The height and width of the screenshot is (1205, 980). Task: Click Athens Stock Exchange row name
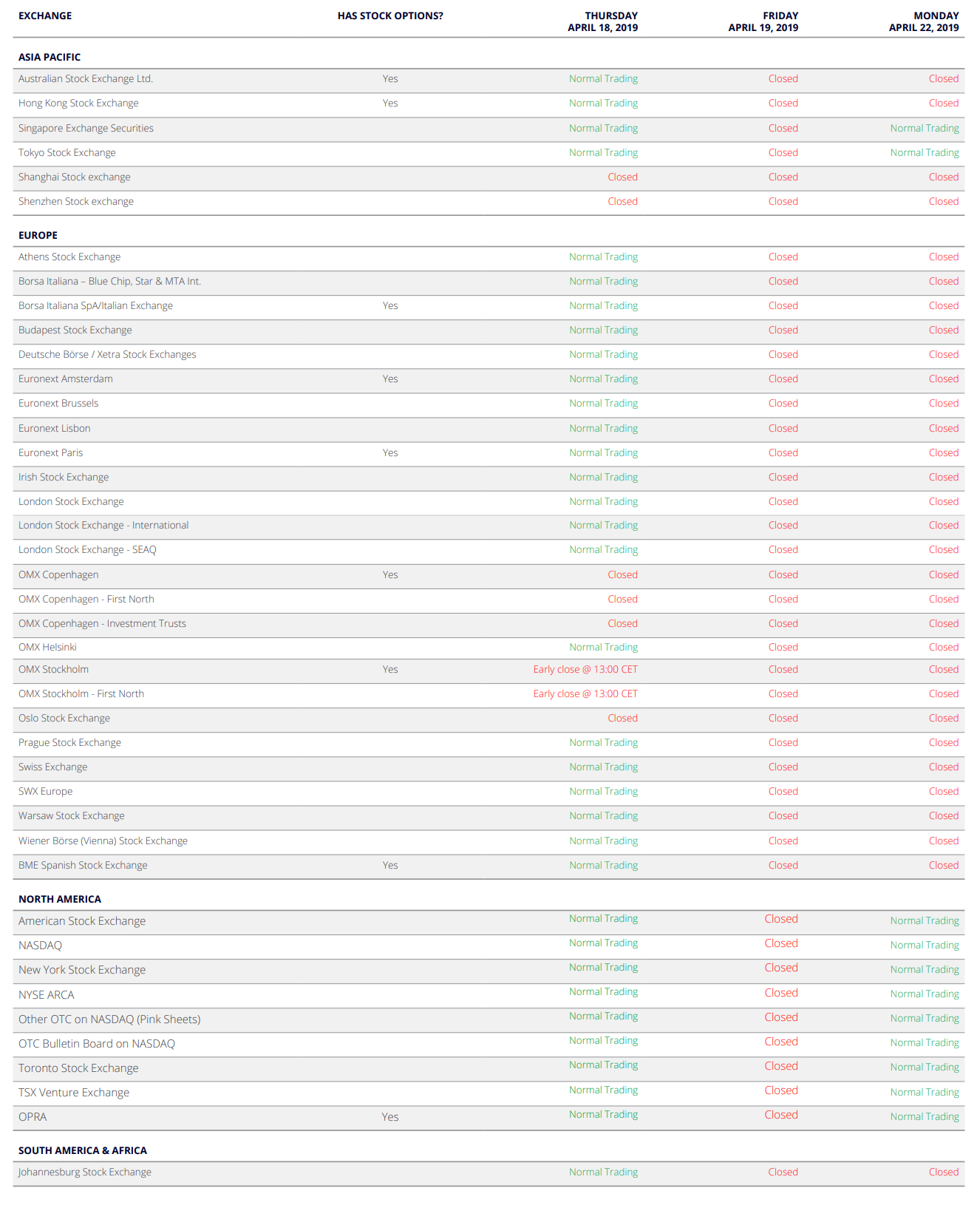69,257
